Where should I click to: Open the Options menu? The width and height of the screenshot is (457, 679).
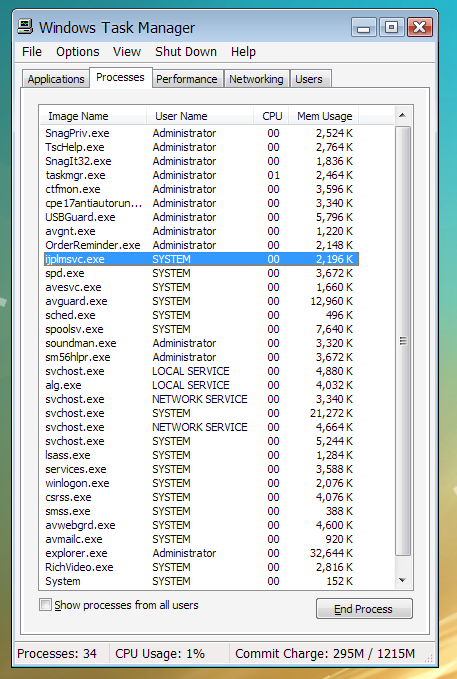(78, 52)
